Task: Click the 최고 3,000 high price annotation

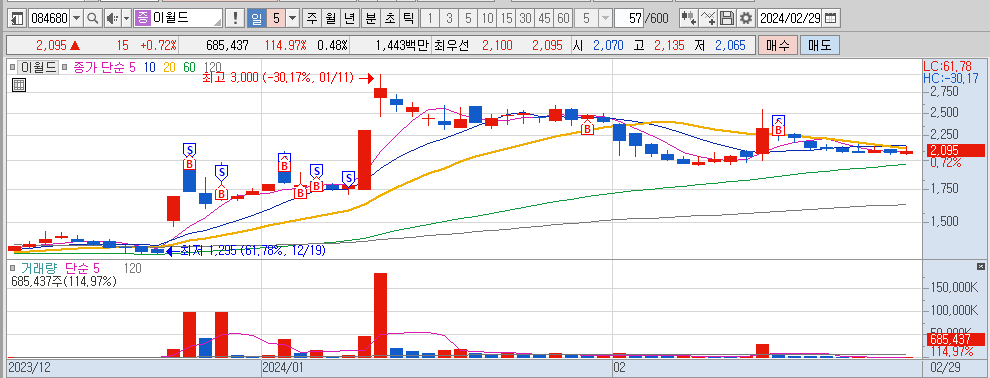Action: pyautogui.click(x=278, y=78)
